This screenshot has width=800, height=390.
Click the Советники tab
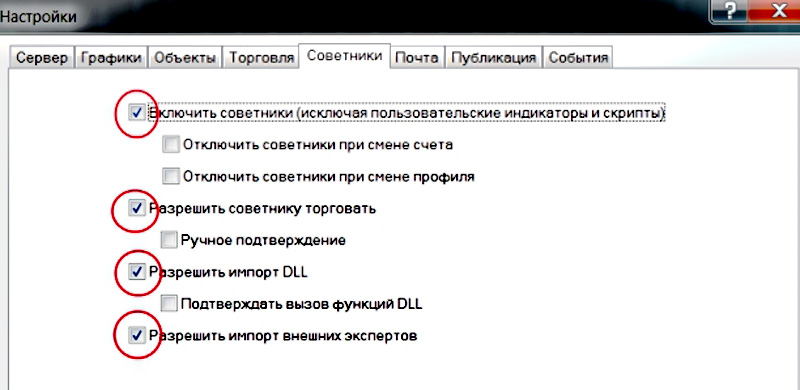point(344,56)
